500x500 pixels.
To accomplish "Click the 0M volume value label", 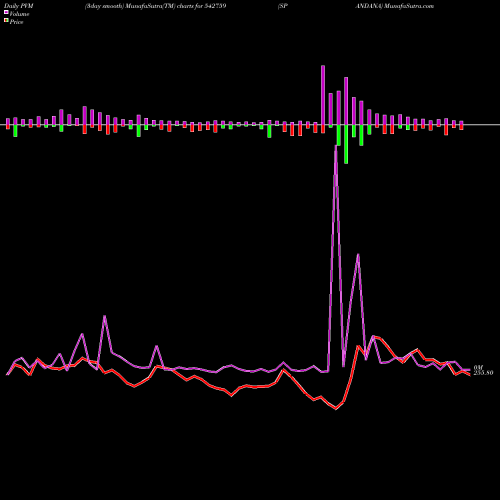I will coord(478,367).
